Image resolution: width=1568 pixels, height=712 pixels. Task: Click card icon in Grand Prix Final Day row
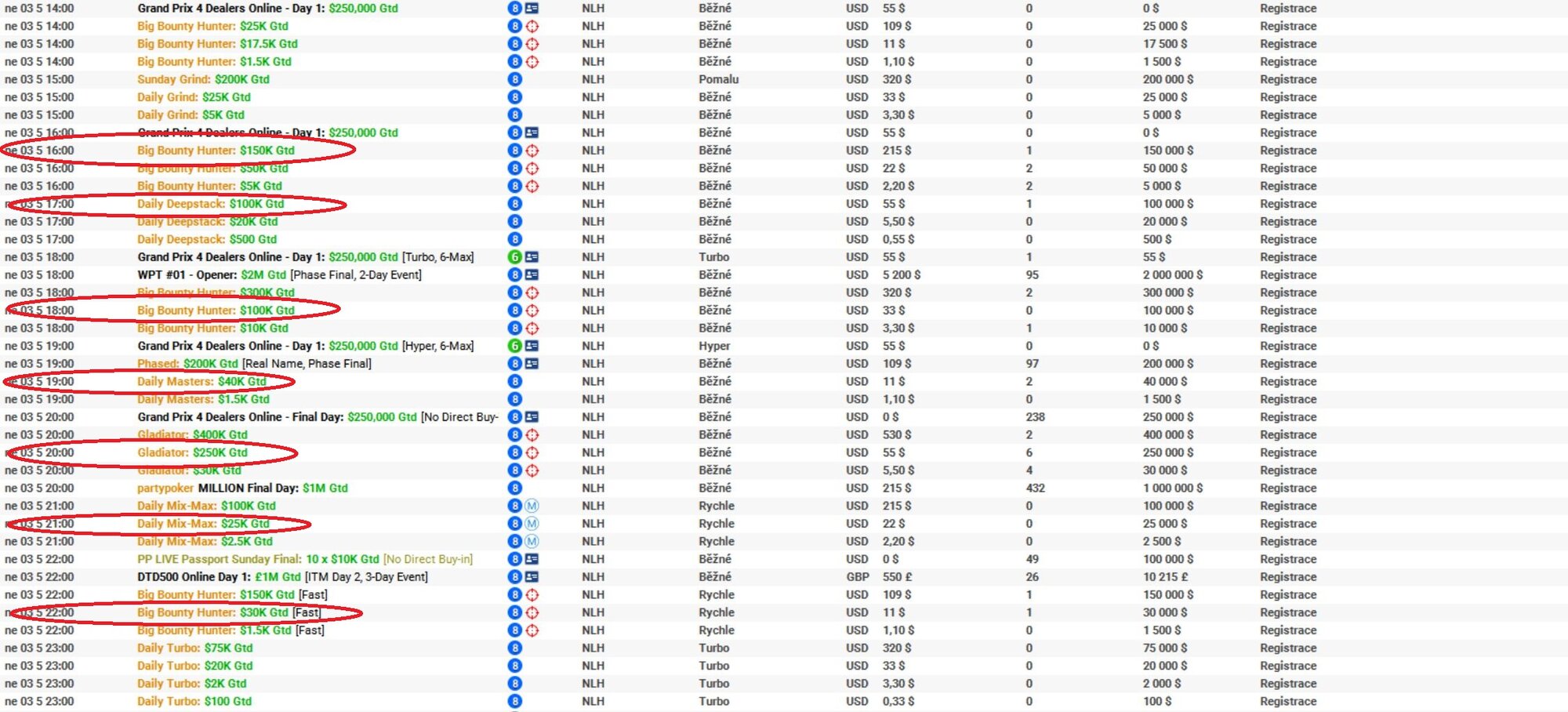[x=532, y=417]
